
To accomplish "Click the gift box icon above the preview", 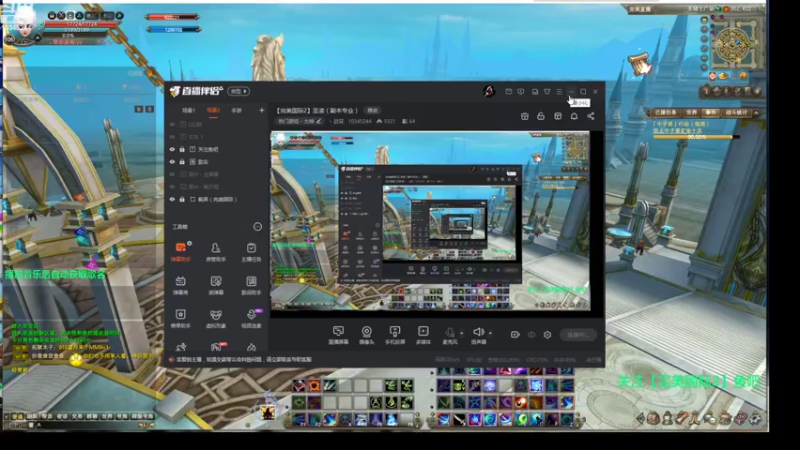I will (524, 116).
